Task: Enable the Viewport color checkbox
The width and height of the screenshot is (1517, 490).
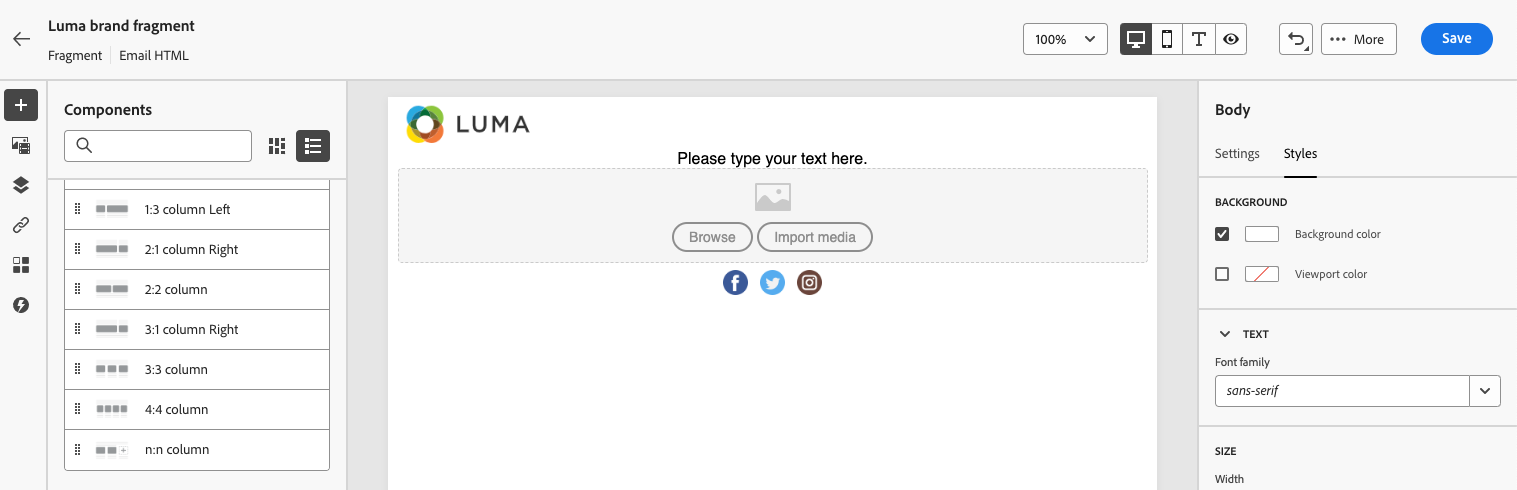Action: pos(1222,274)
